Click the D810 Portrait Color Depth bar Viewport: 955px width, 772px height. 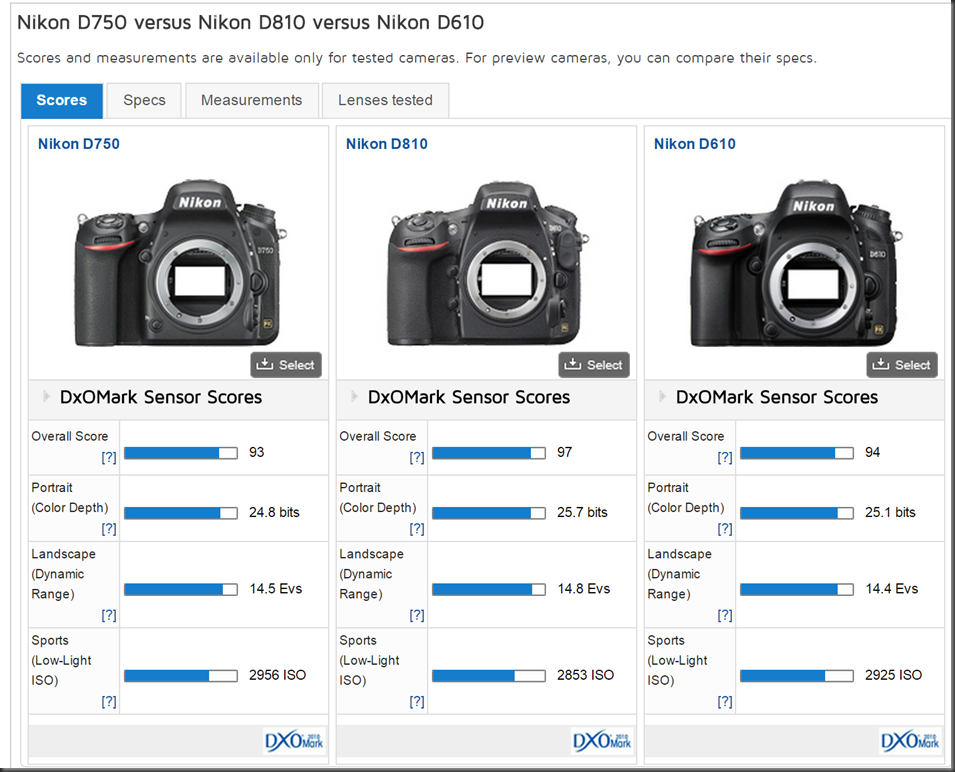489,513
